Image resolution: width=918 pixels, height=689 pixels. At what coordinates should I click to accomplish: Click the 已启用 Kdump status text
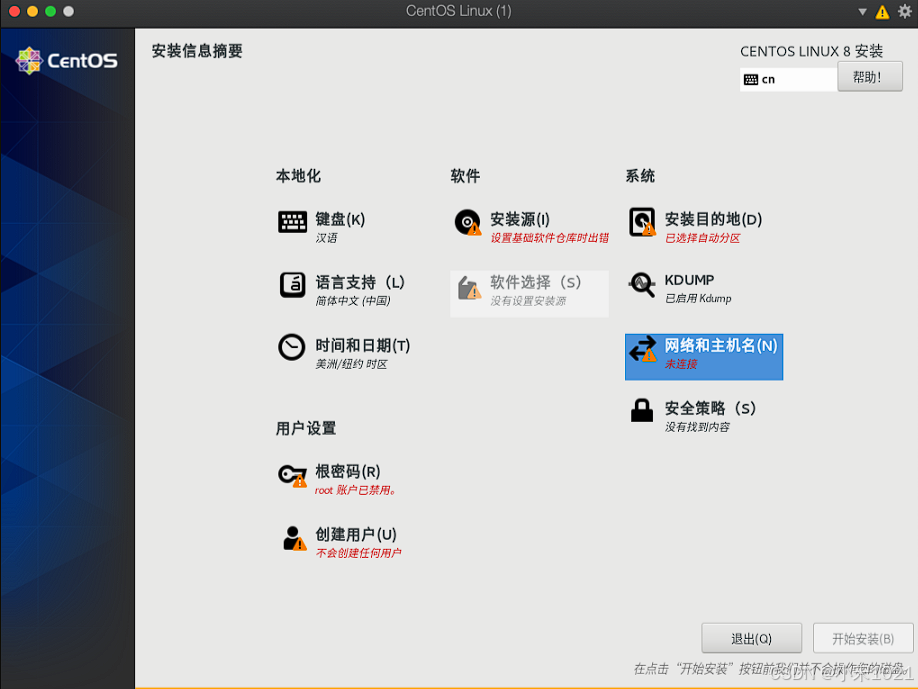[698, 298]
